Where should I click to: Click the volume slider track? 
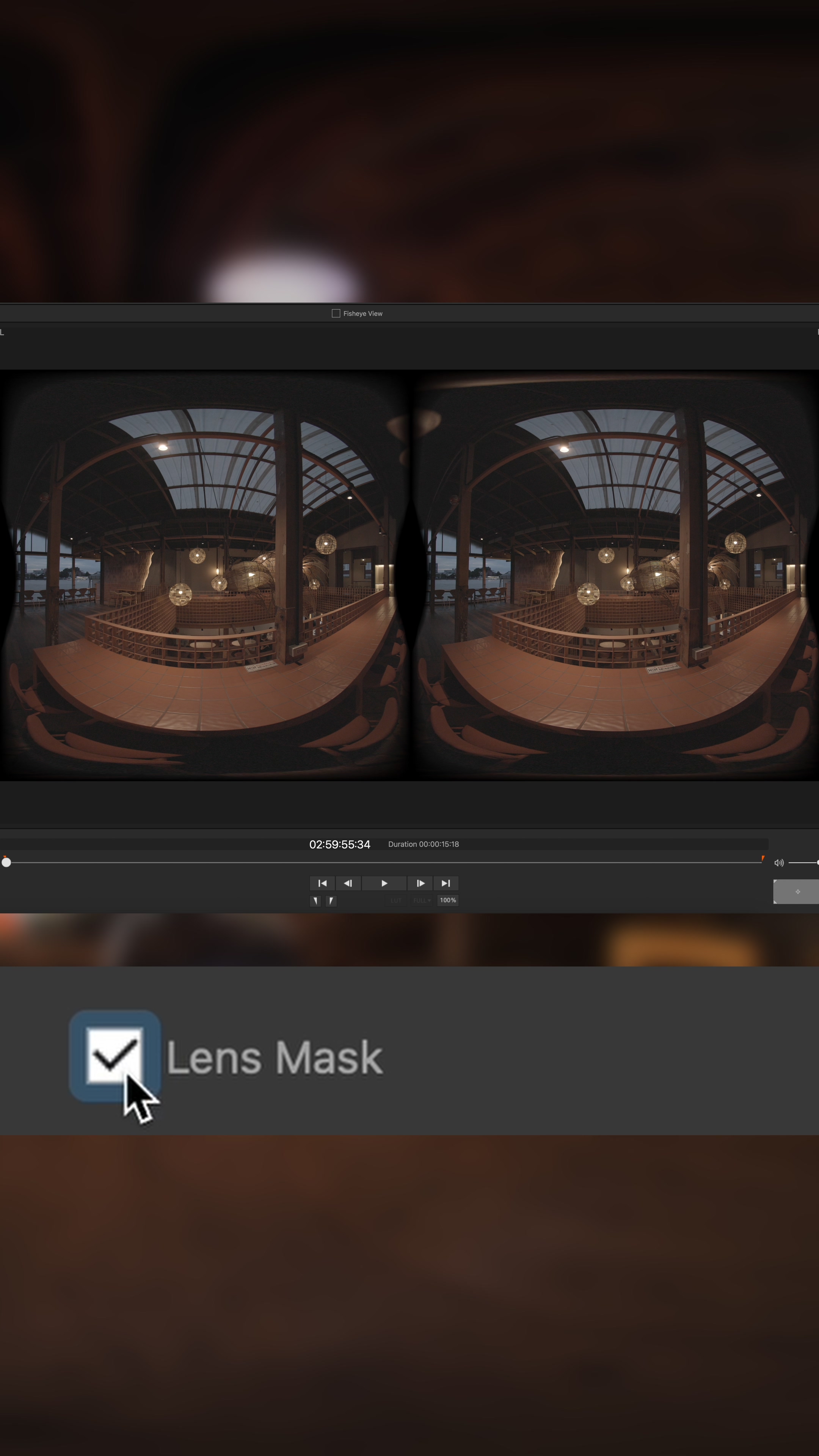[803, 863]
